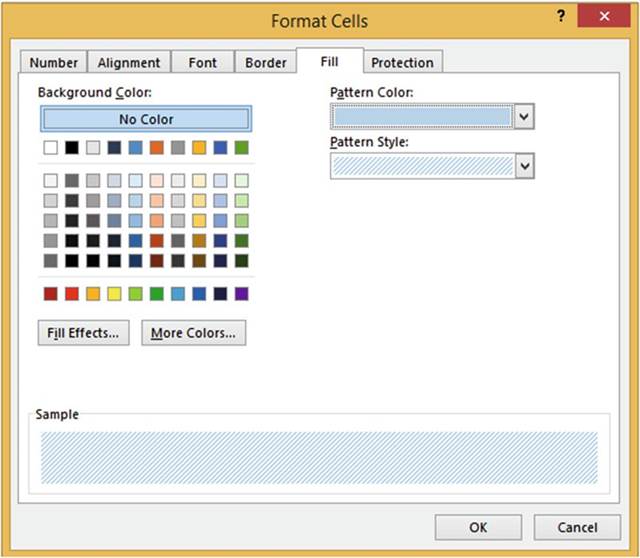Select the orange swatch in top theme row
The height and width of the screenshot is (558, 640).
pyautogui.click(x=156, y=148)
